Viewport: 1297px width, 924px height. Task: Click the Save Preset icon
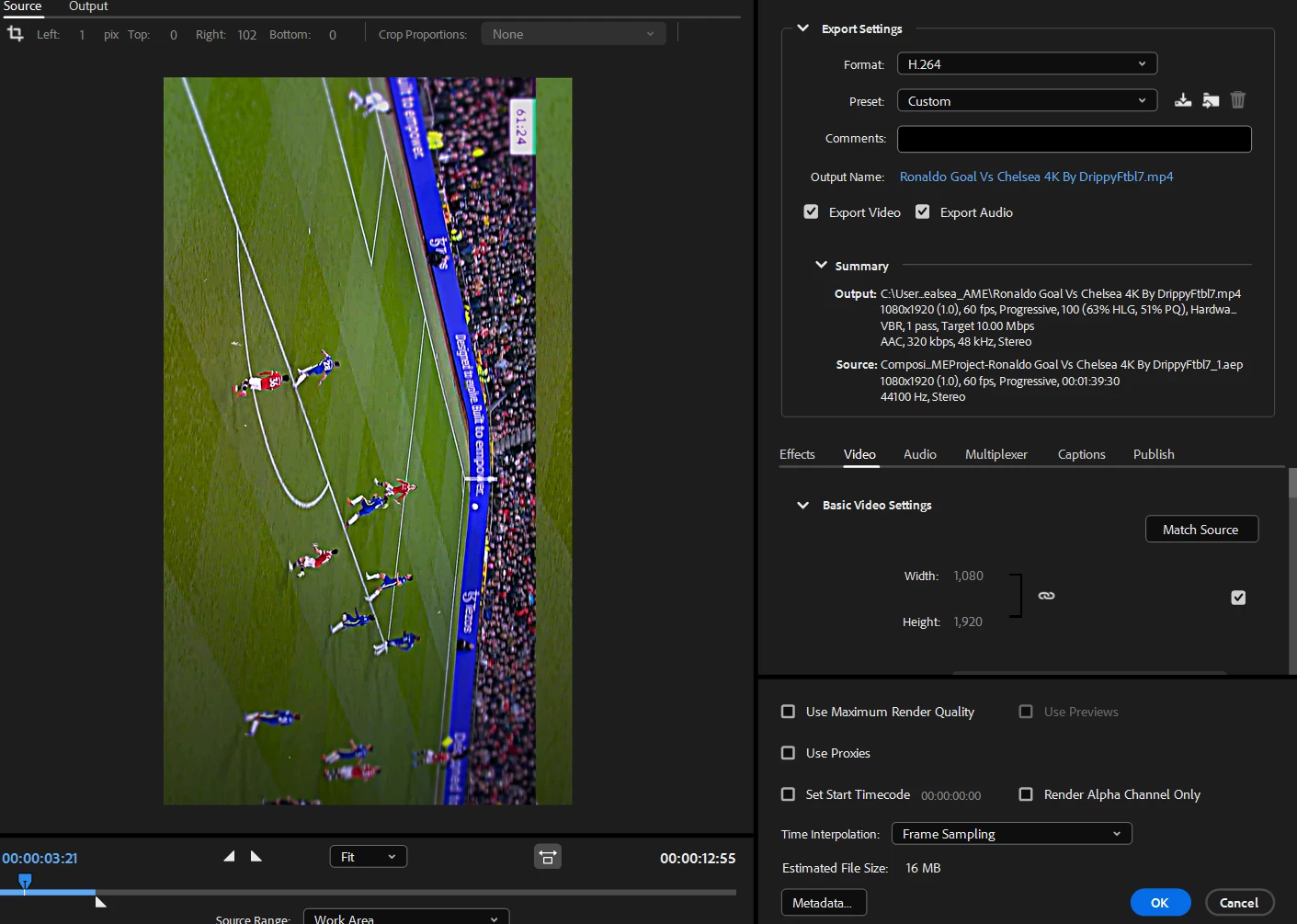1183,100
